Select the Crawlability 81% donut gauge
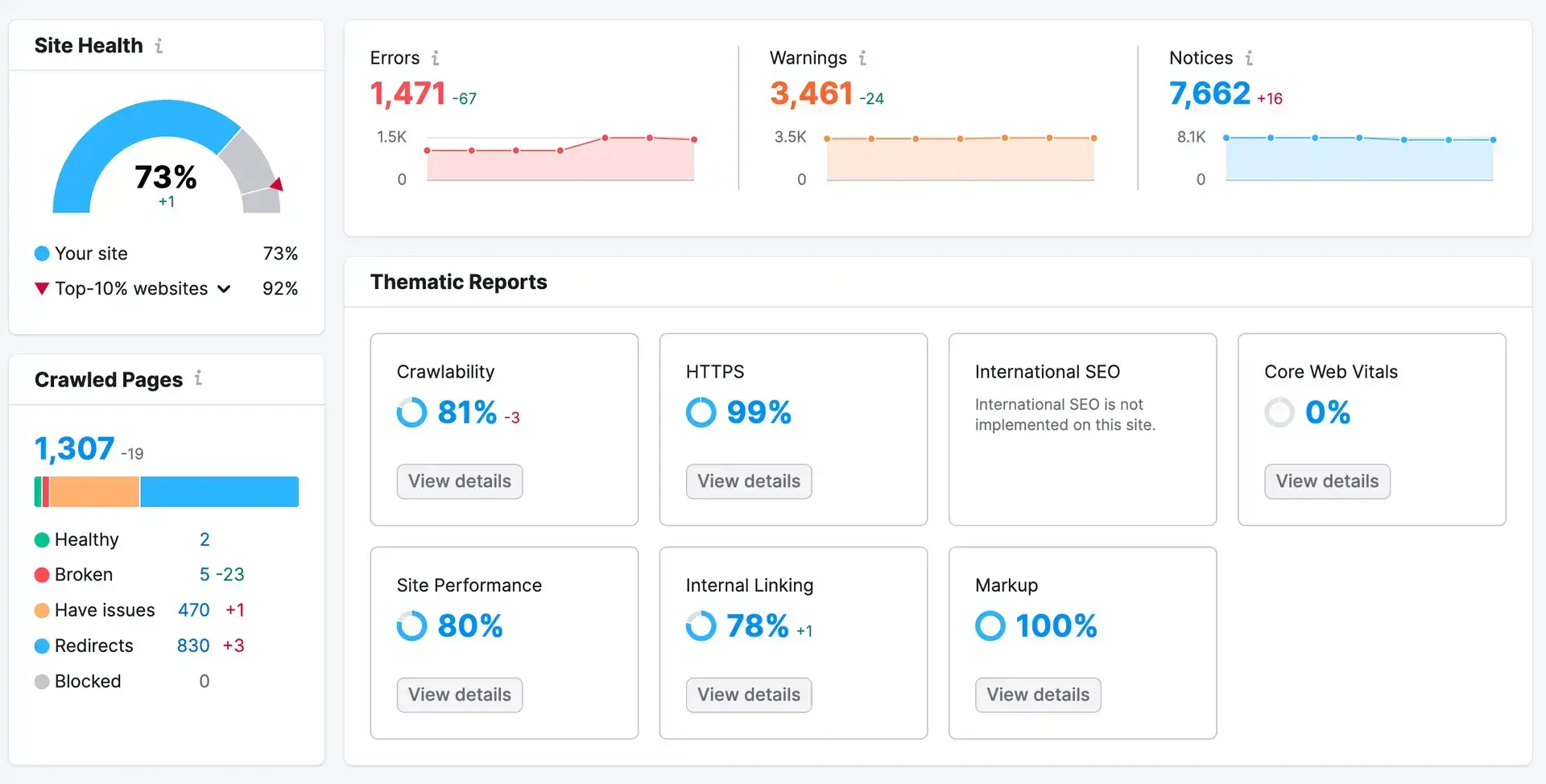The image size is (1546, 784). pyautogui.click(x=411, y=412)
